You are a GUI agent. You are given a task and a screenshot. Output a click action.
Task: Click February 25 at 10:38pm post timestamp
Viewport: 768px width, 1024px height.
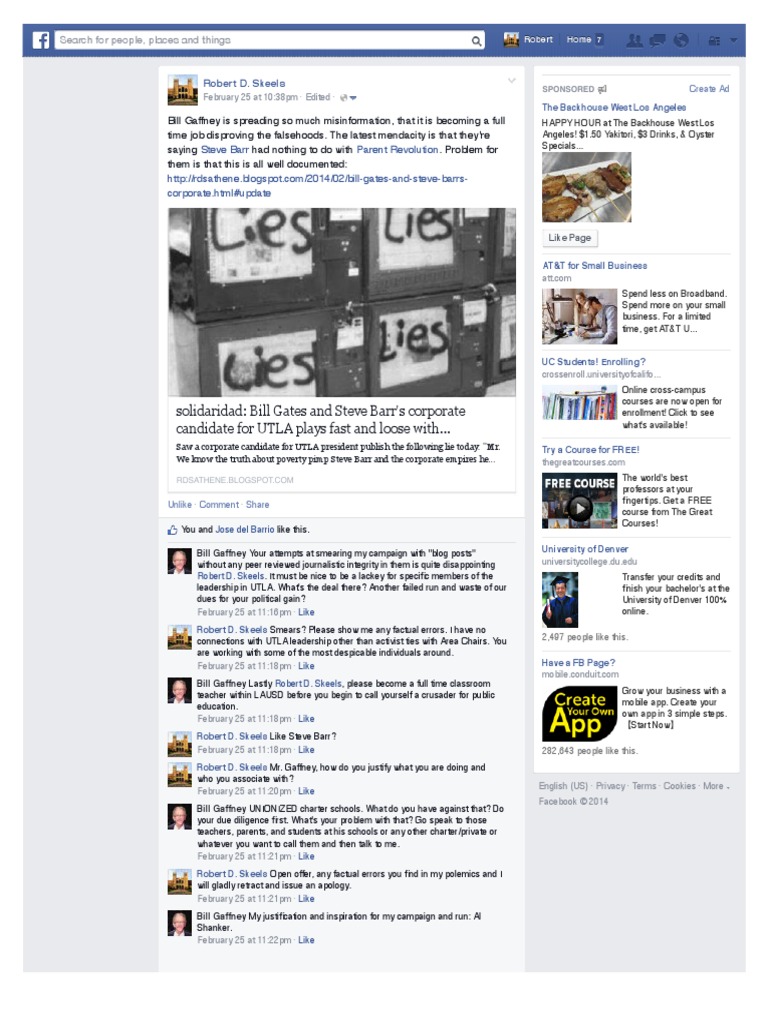250,97
